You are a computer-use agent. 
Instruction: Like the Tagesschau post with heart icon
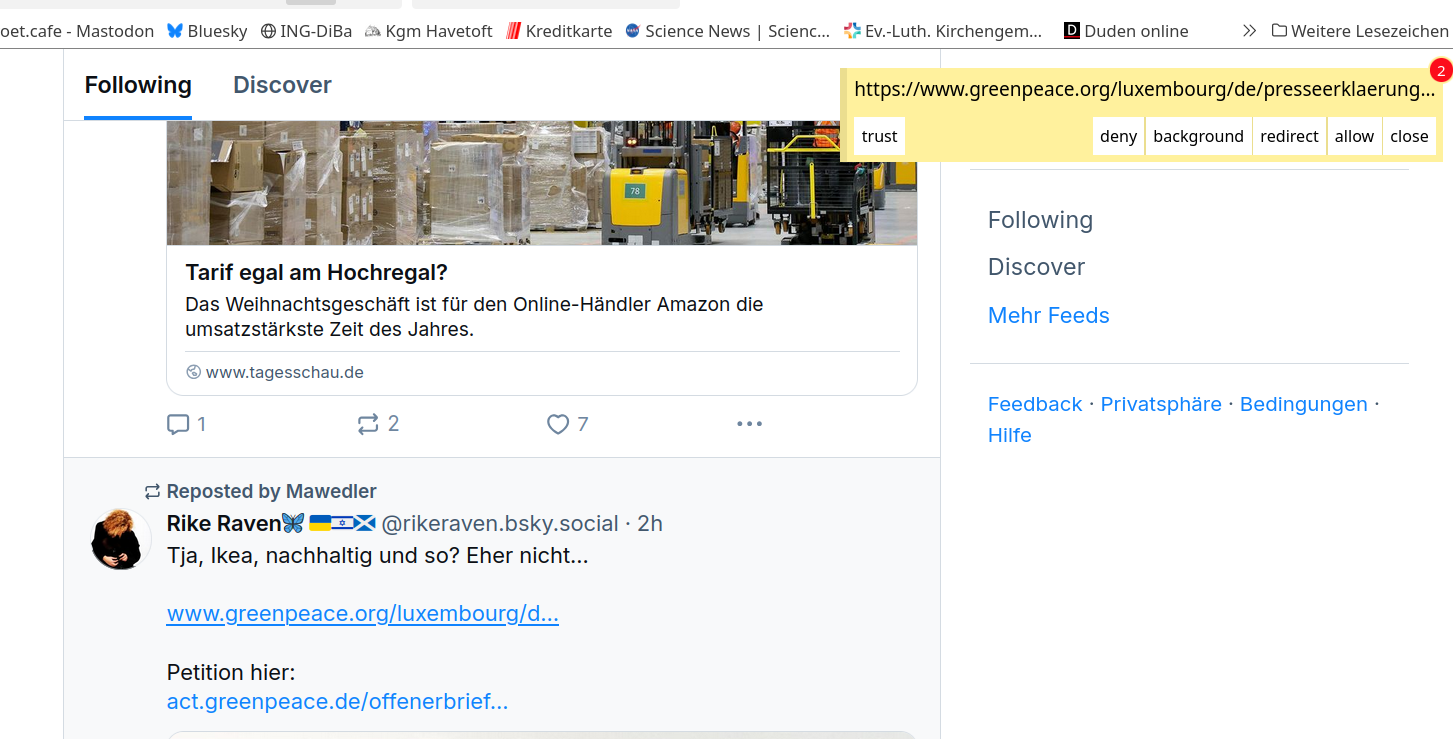tap(558, 424)
